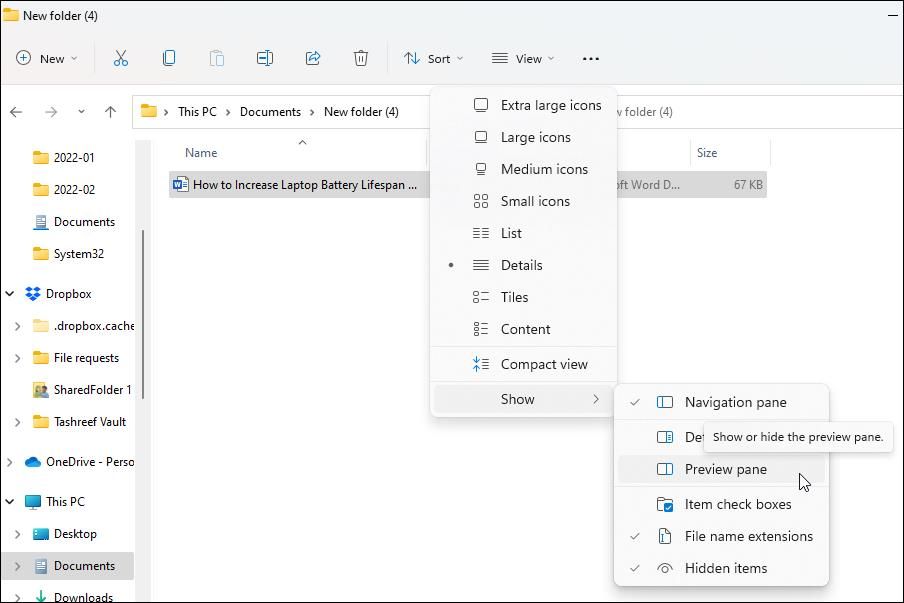Expand the OneDrive tree node
This screenshot has height=603, width=904.
[10, 462]
